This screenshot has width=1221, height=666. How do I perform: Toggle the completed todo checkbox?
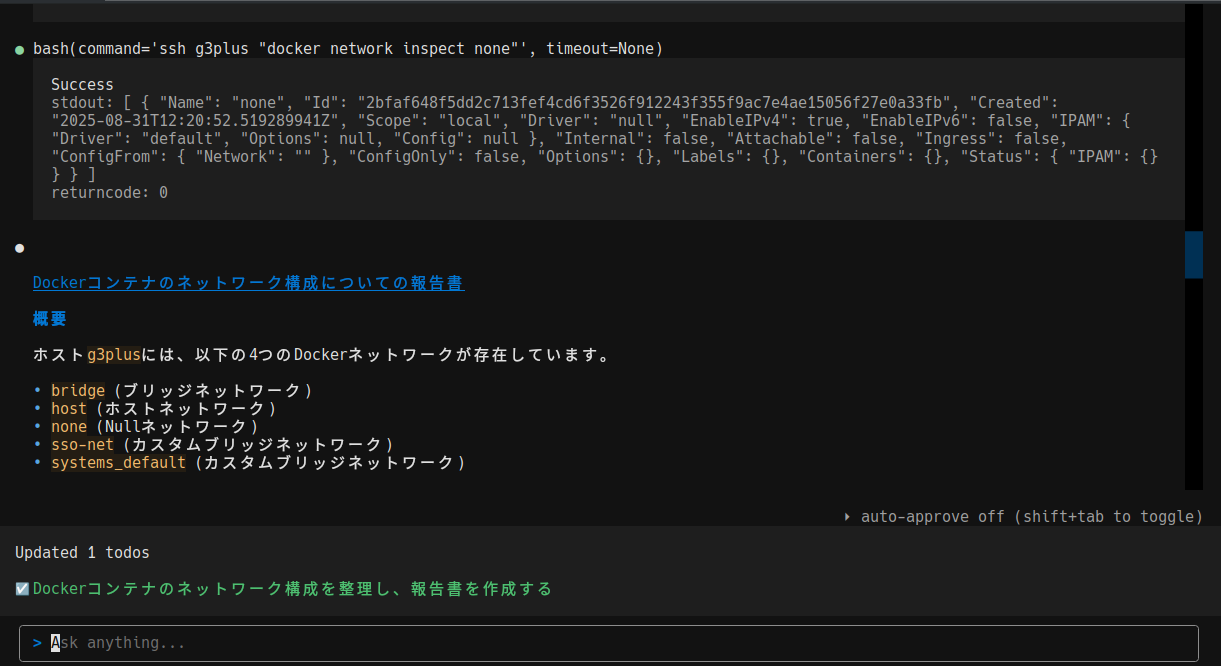pyautogui.click(x=22, y=589)
